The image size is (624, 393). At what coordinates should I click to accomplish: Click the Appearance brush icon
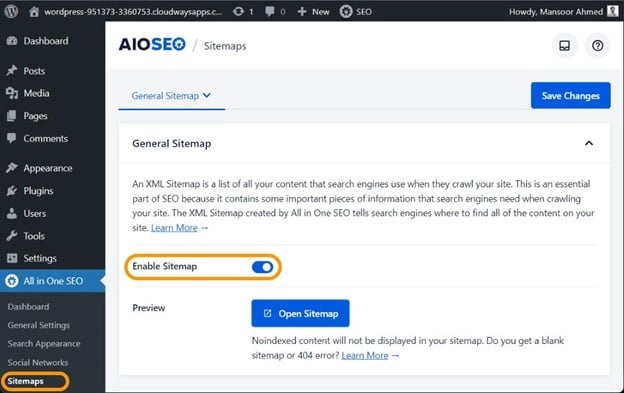(x=12, y=168)
